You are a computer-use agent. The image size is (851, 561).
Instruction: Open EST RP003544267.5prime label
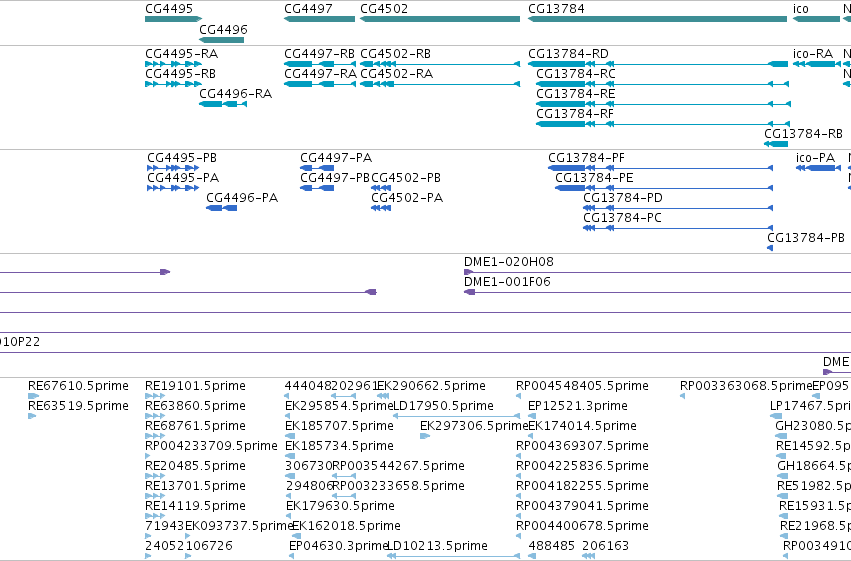[398, 466]
